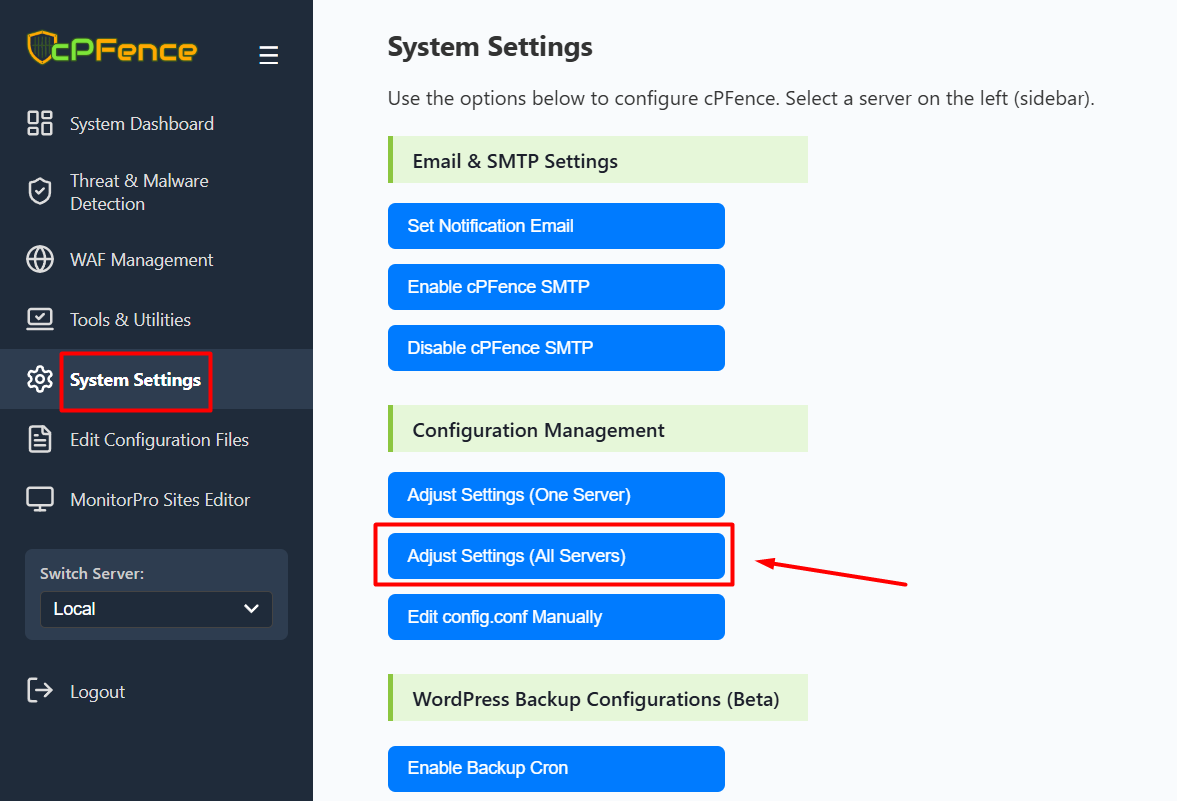Toggle the hamburger sidebar menu
The height and width of the screenshot is (801, 1177).
pos(268,56)
